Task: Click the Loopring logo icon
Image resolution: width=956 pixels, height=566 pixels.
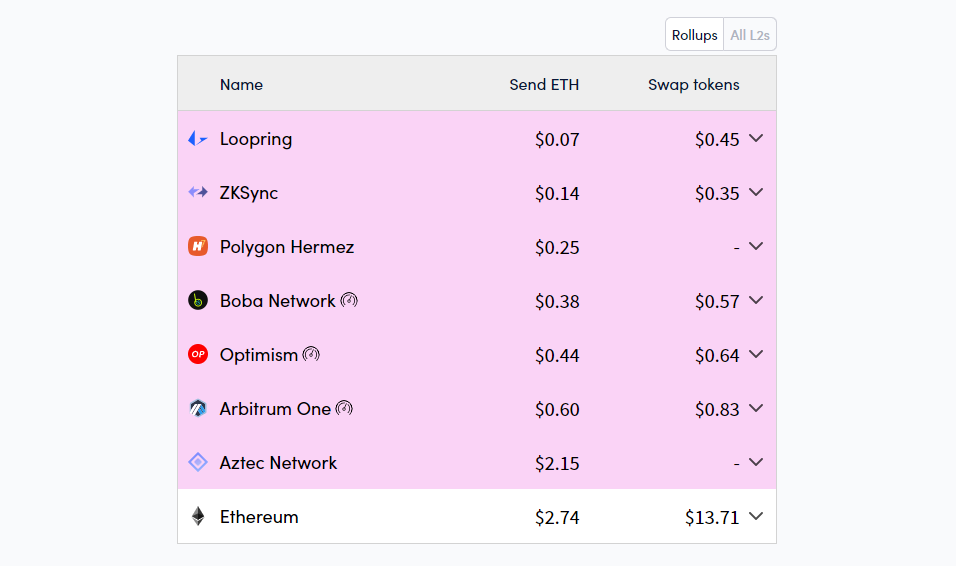Action: click(198, 139)
